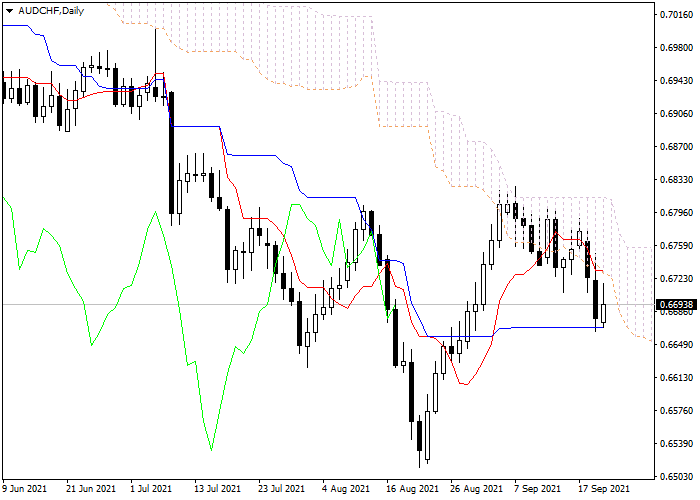Select the current price label 0.66938
Viewport: 700px width, 500px height.
[676, 305]
